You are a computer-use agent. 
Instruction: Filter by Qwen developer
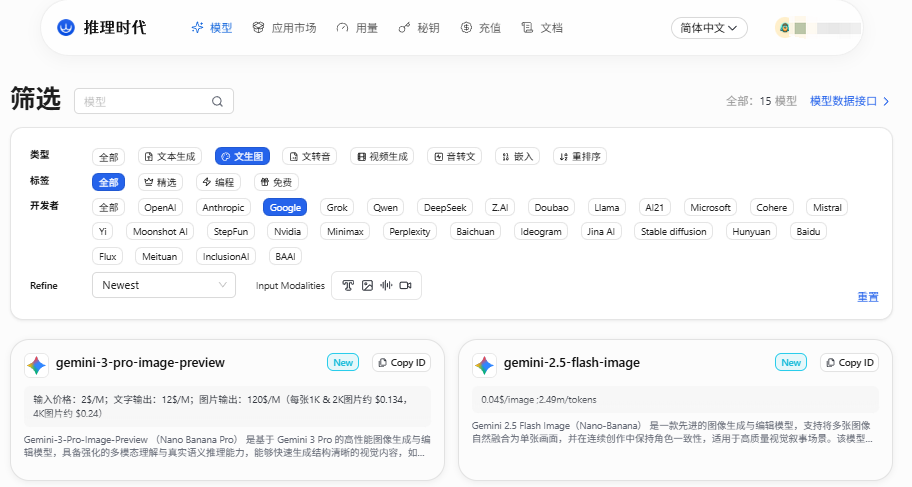pyautogui.click(x=386, y=208)
